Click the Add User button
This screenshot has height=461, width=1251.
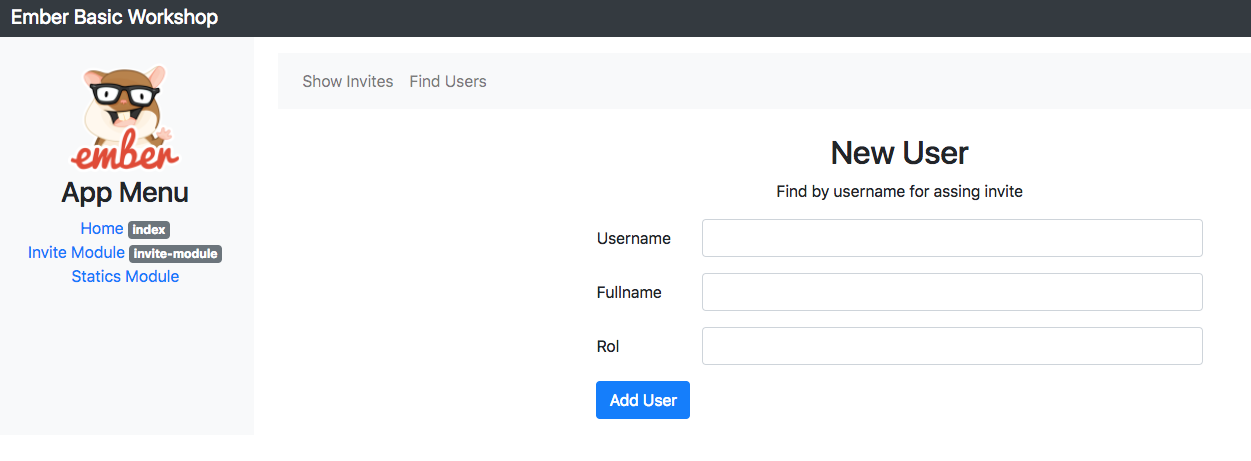(643, 400)
